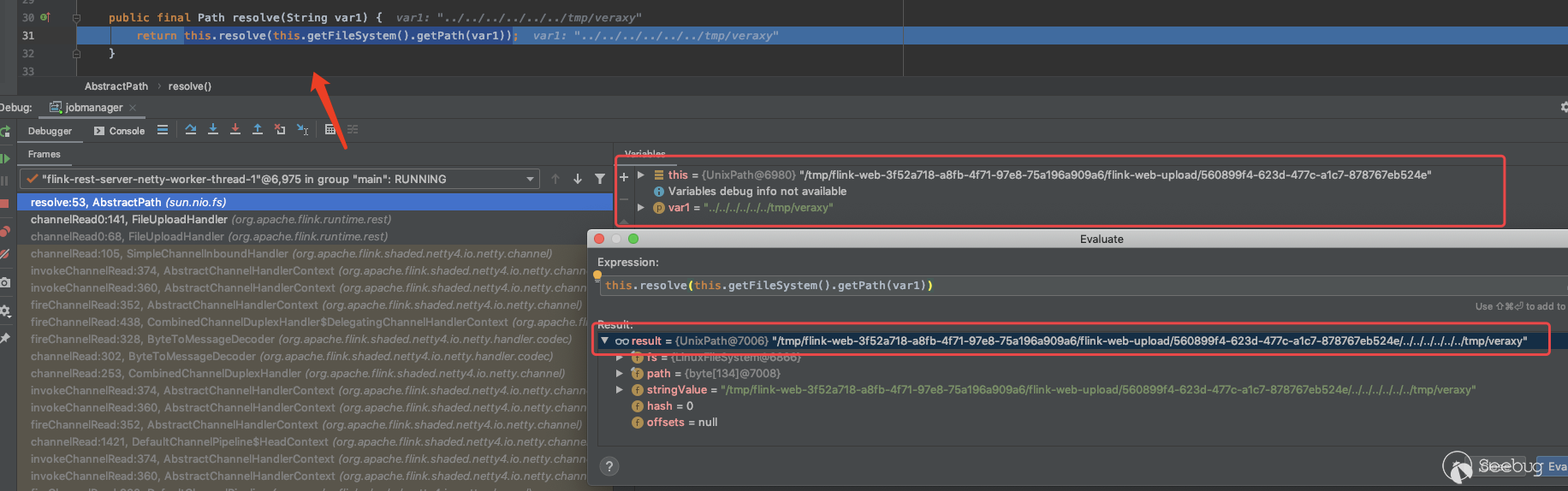Viewport: 1568px width, 491px height.
Task: Click the Step Out icon
Action: (x=258, y=130)
